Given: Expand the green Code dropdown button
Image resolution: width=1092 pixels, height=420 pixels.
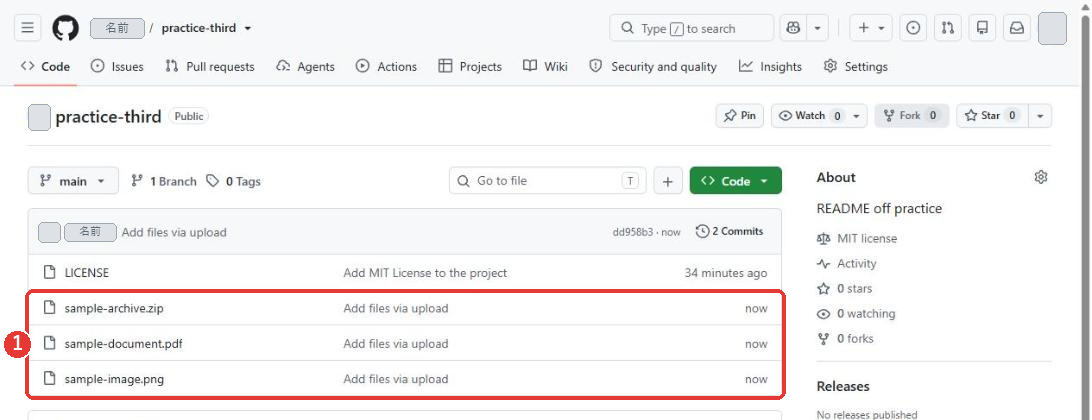Looking at the screenshot, I should pos(735,181).
